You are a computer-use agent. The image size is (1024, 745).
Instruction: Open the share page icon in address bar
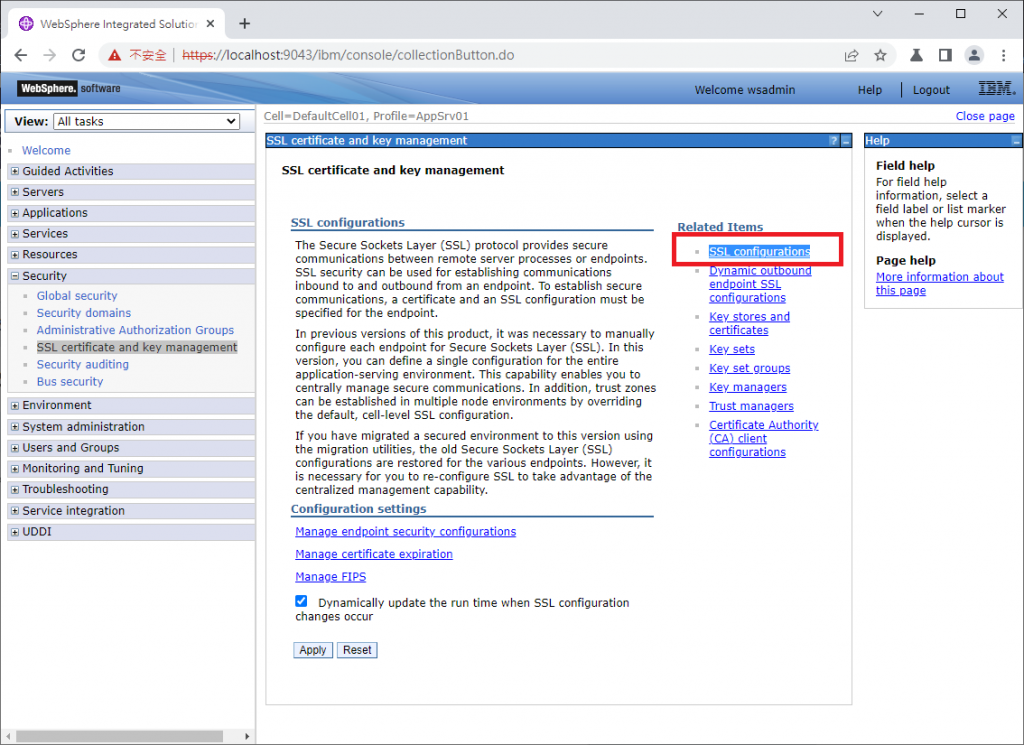(852, 55)
